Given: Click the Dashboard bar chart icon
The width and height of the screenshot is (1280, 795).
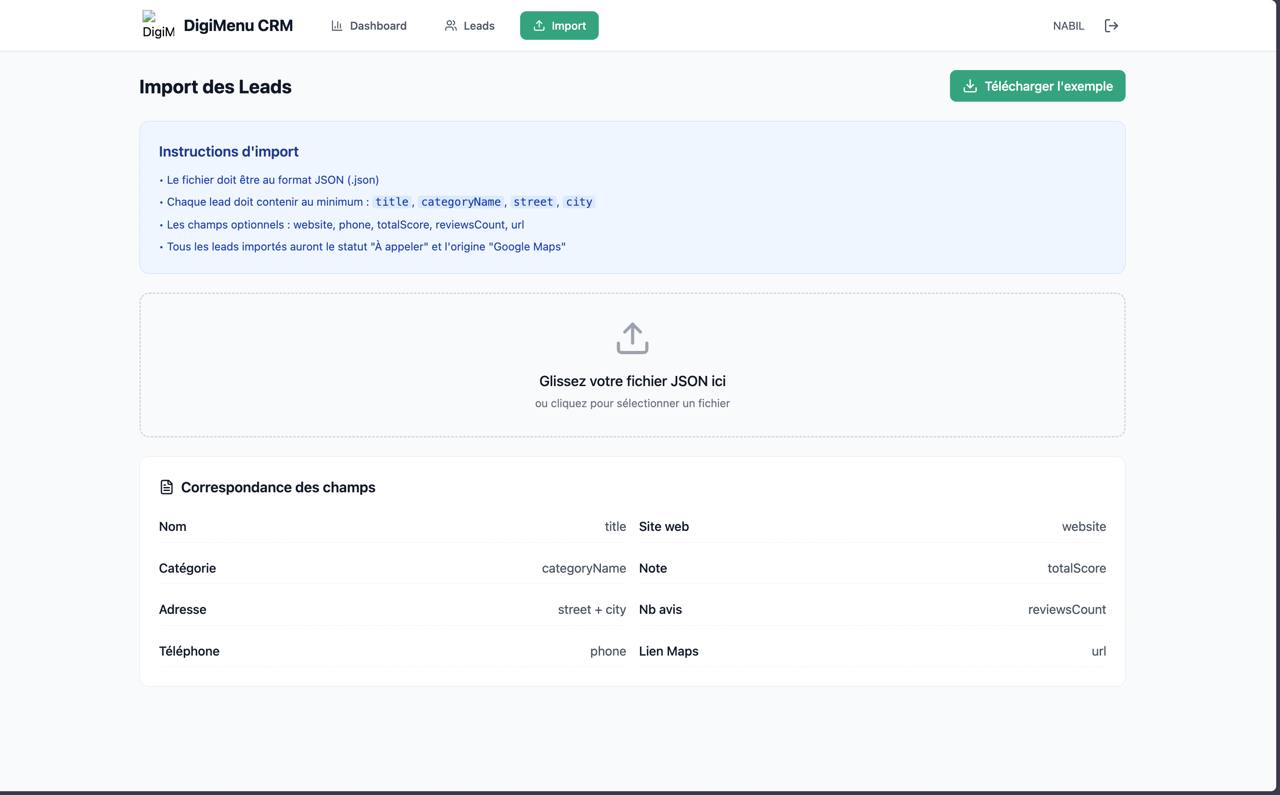Looking at the screenshot, I should click(x=337, y=26).
